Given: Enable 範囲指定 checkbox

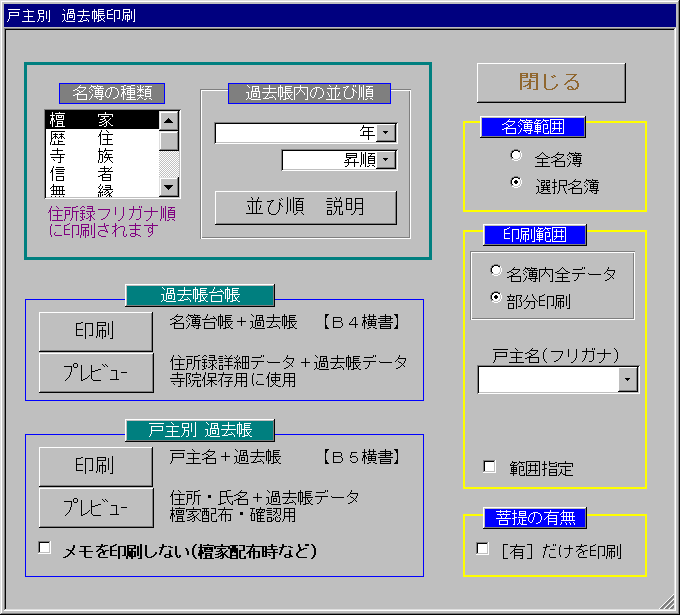Looking at the screenshot, I should coord(490,466).
